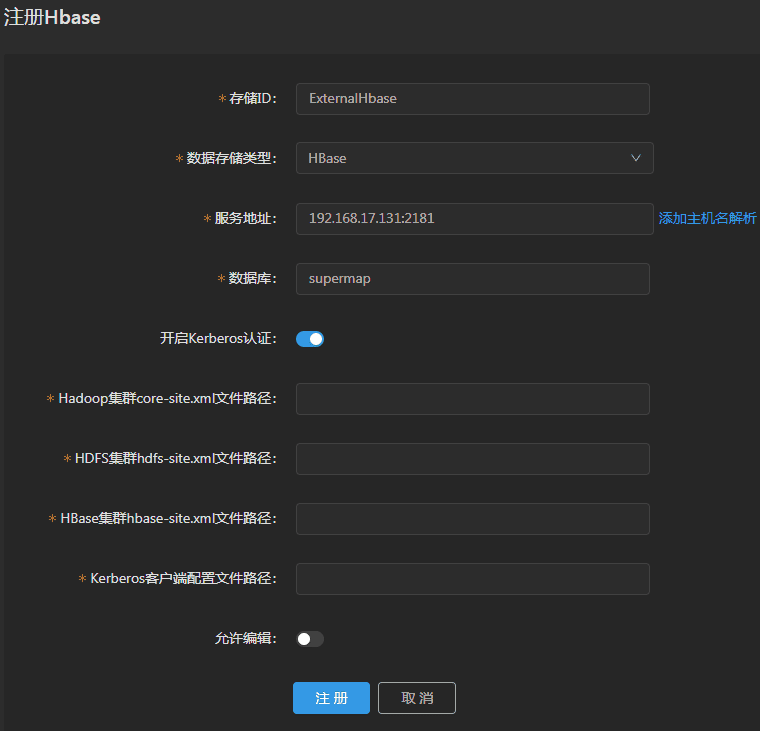Click the 开启Kerberos认证 label text
Viewport: 760px width, 731px height.
point(218,339)
